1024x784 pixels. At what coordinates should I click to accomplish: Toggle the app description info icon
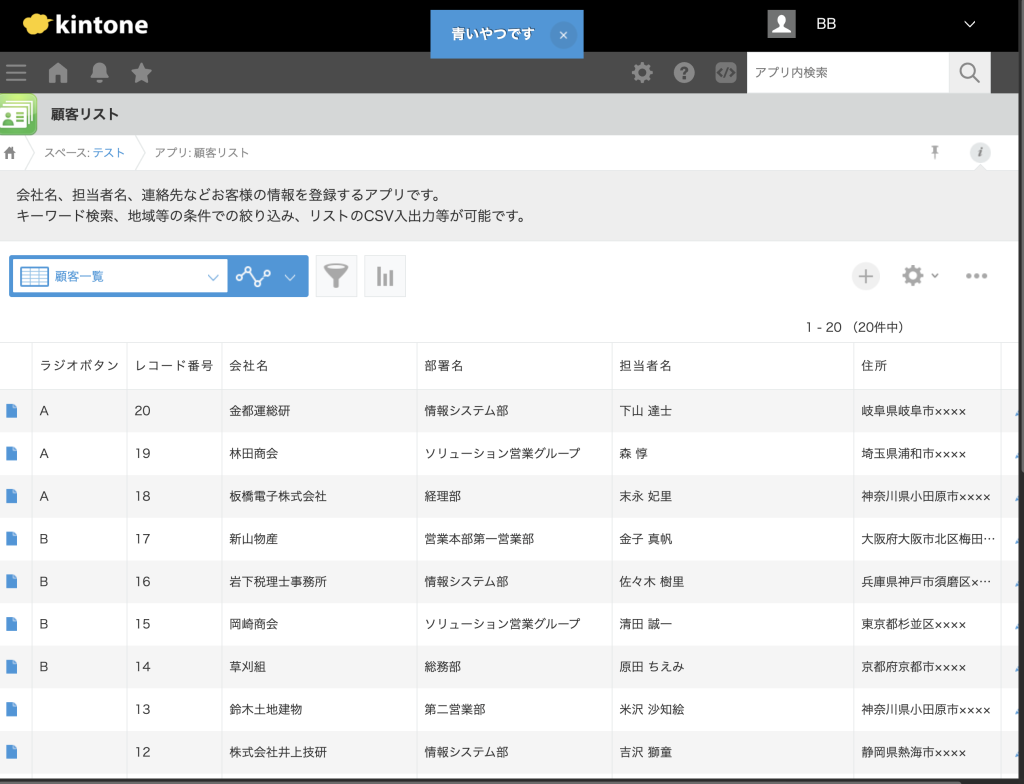point(979,152)
